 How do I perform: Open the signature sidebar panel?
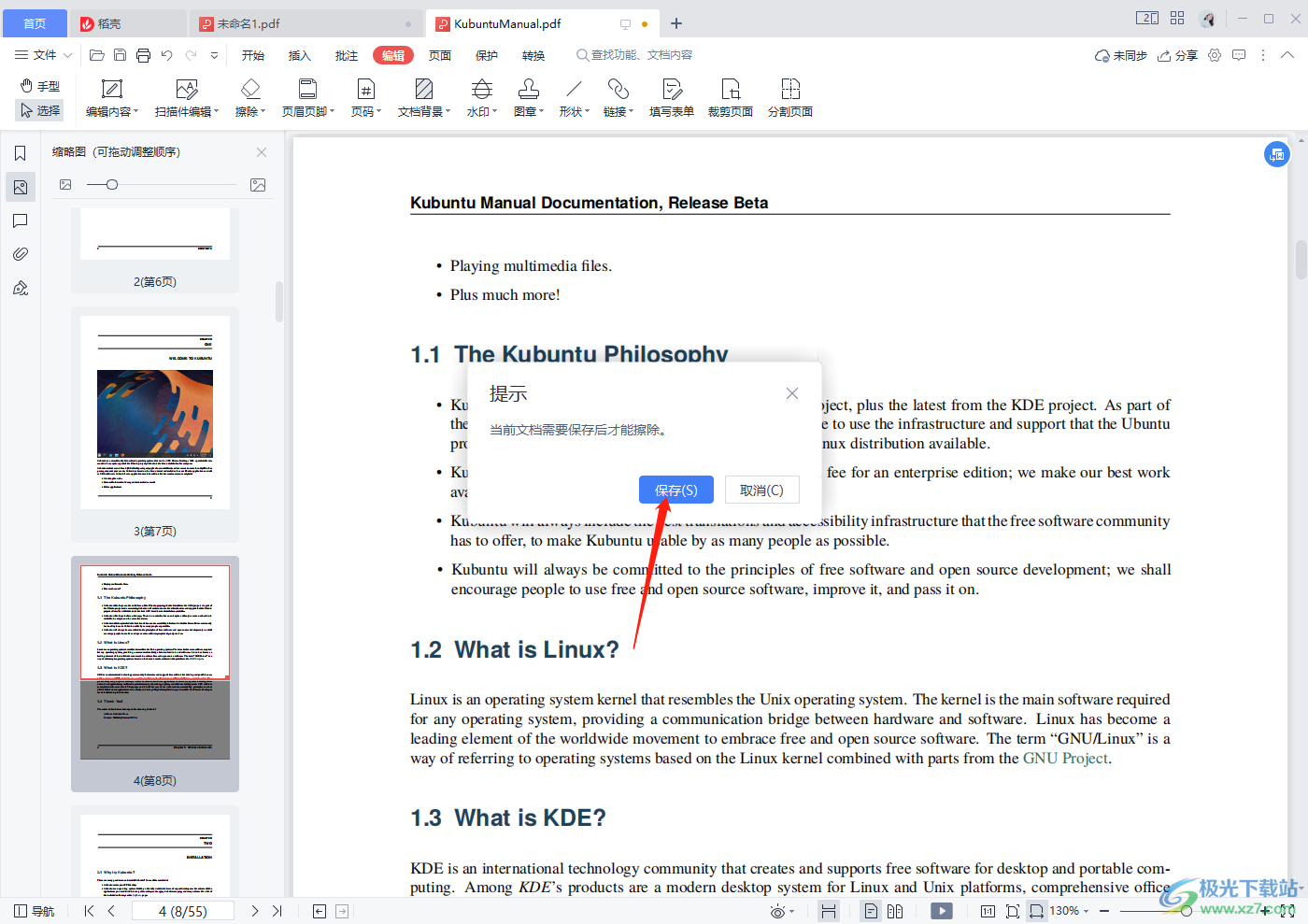20,288
